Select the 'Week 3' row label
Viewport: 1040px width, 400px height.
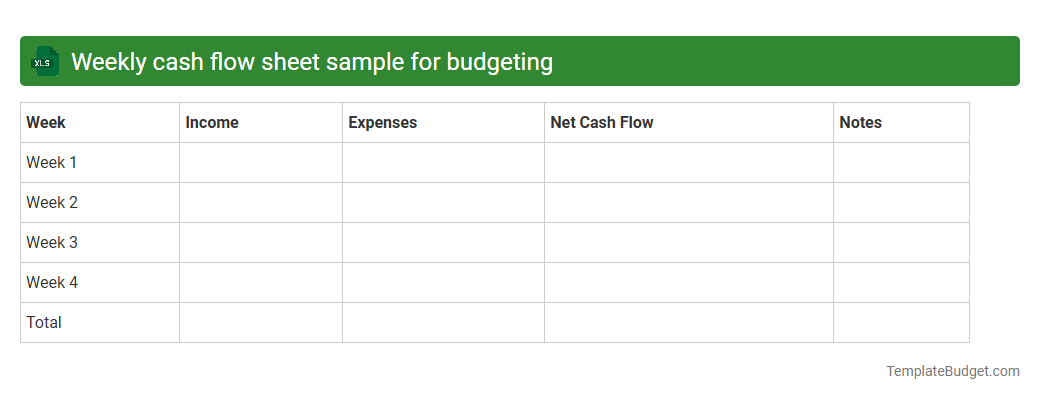click(x=52, y=242)
